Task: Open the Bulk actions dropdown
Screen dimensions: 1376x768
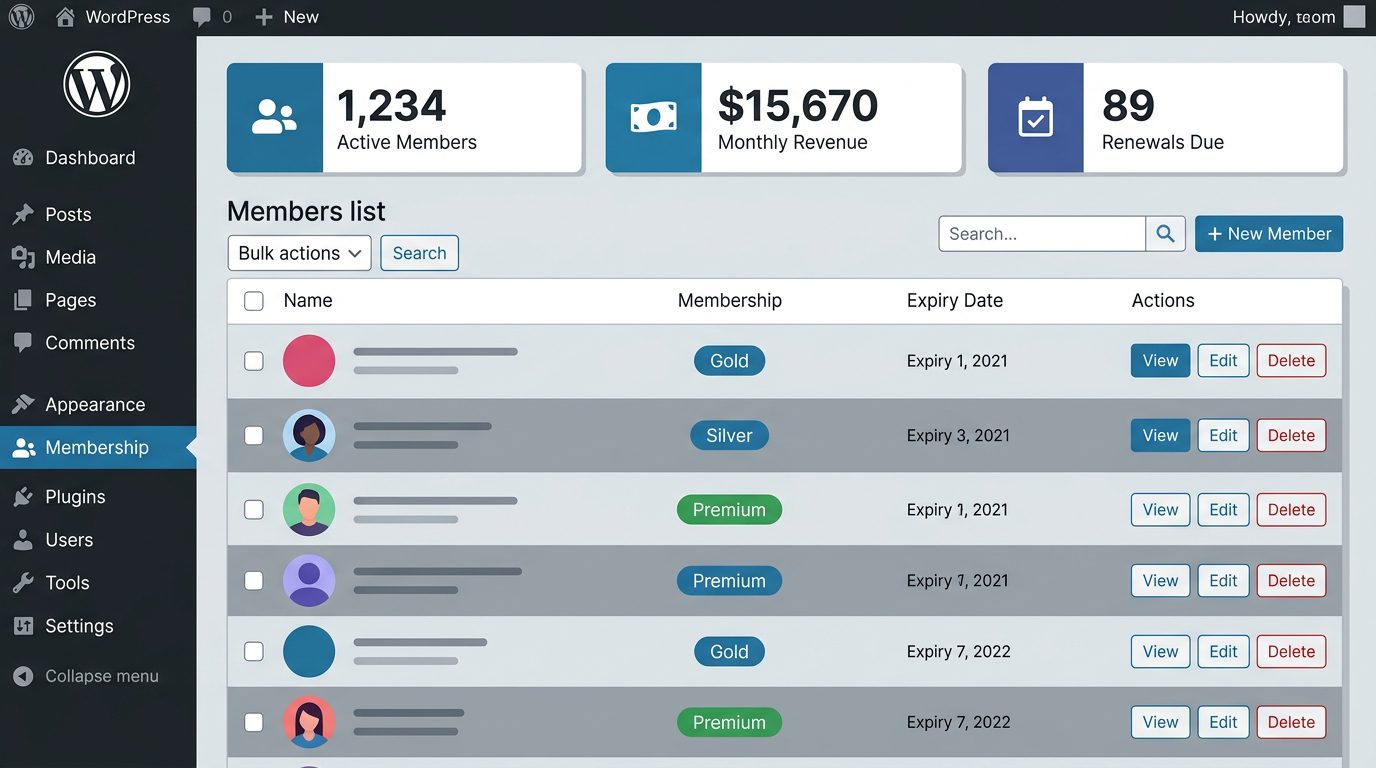Action: tap(300, 253)
